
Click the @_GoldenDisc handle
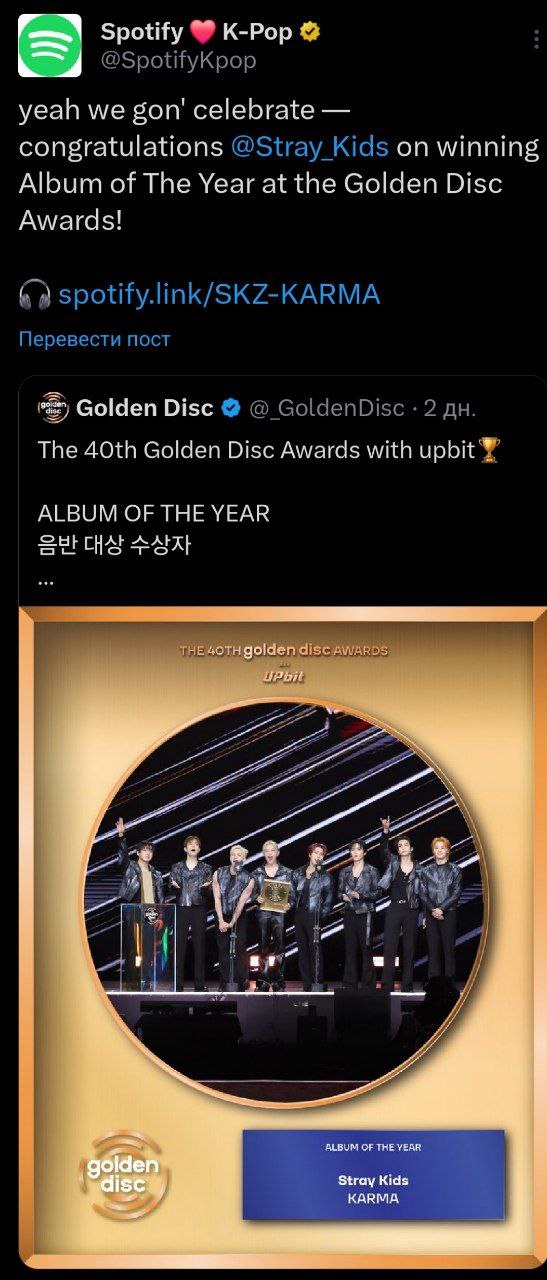[326, 408]
